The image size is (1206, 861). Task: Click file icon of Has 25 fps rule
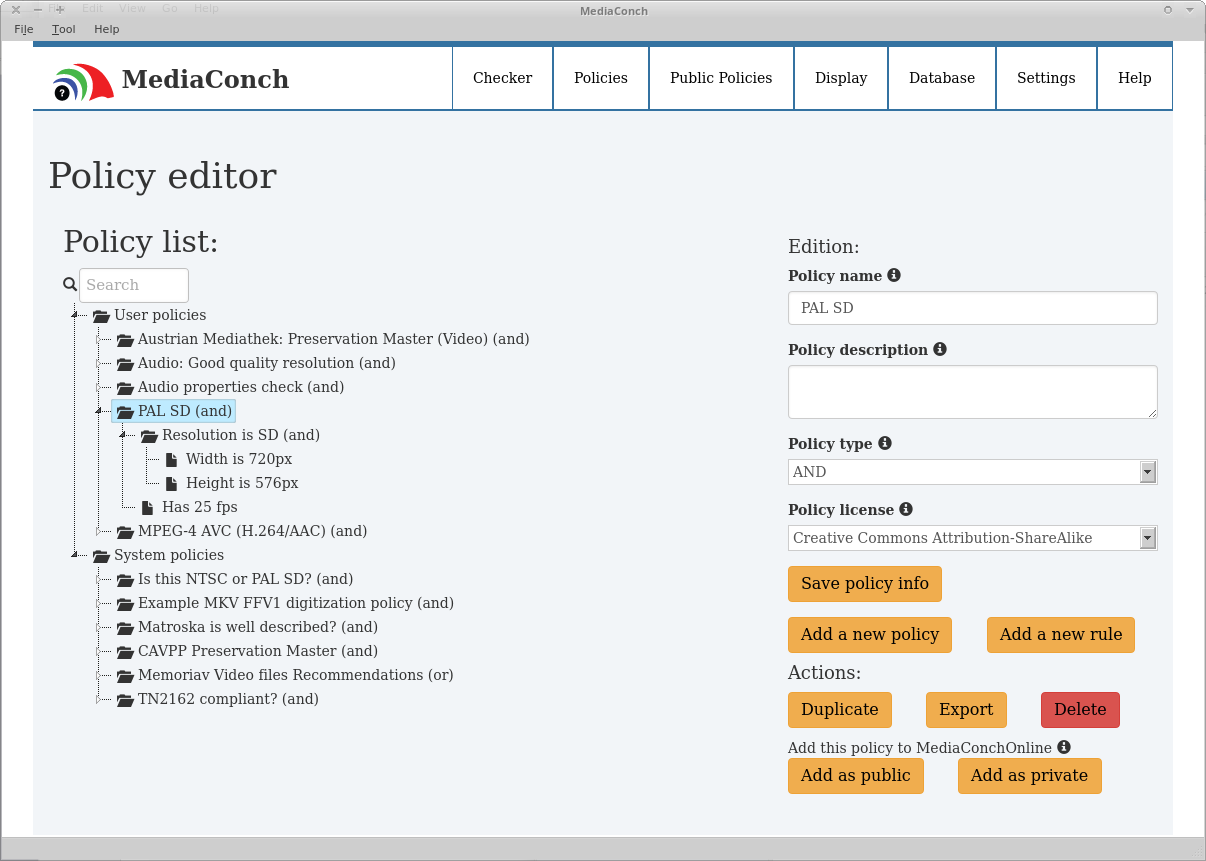148,507
